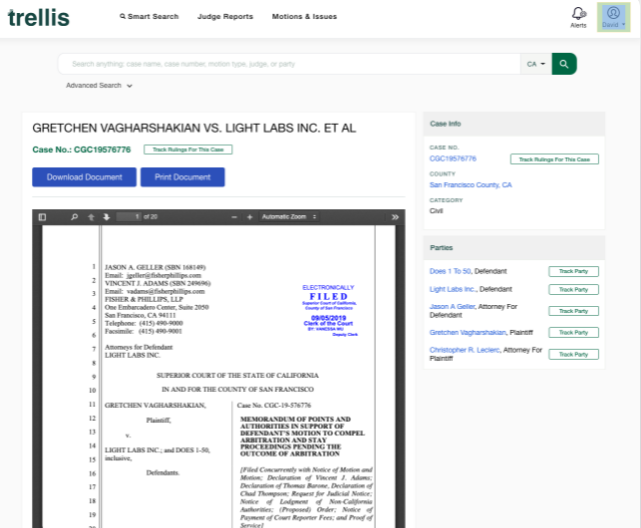Open the CA state selector dropdown
The image size is (641, 528).
[536, 64]
